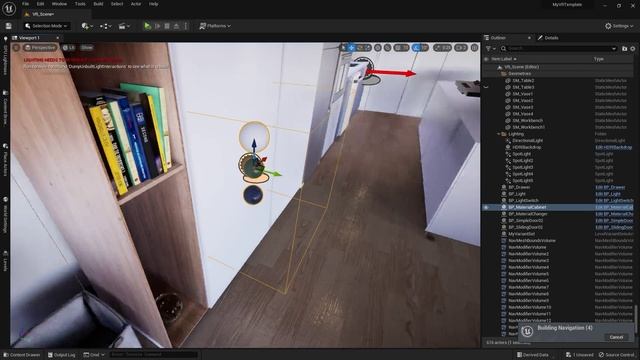Open the Perspective view mode menu

(x=40, y=48)
